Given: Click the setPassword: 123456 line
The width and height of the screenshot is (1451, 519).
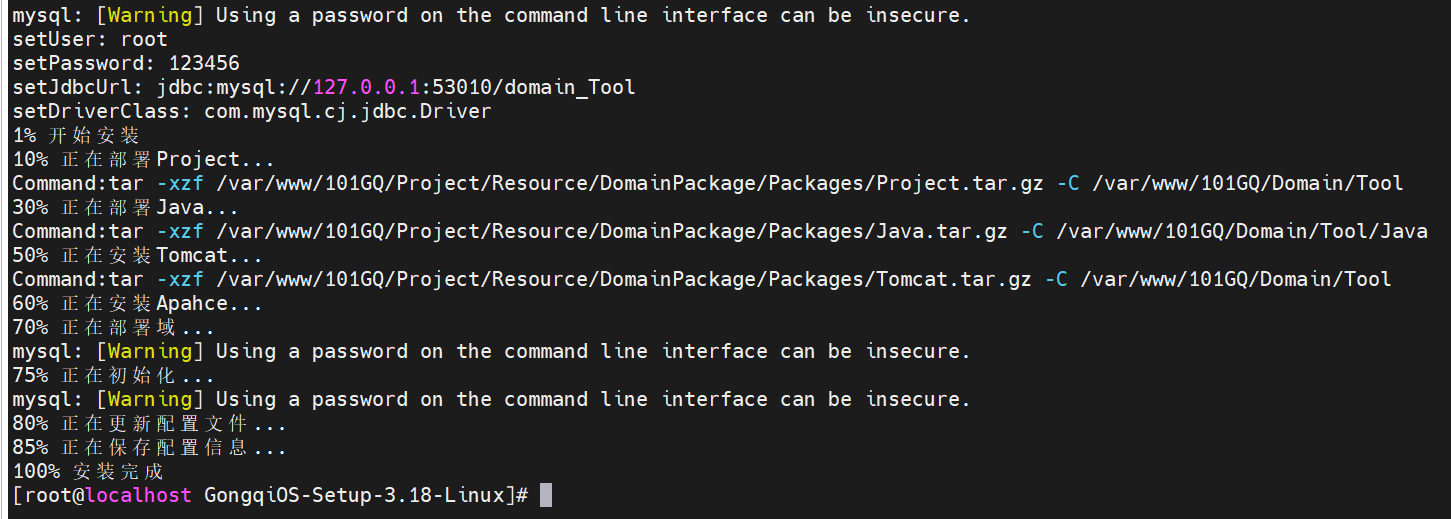Looking at the screenshot, I should (126, 63).
